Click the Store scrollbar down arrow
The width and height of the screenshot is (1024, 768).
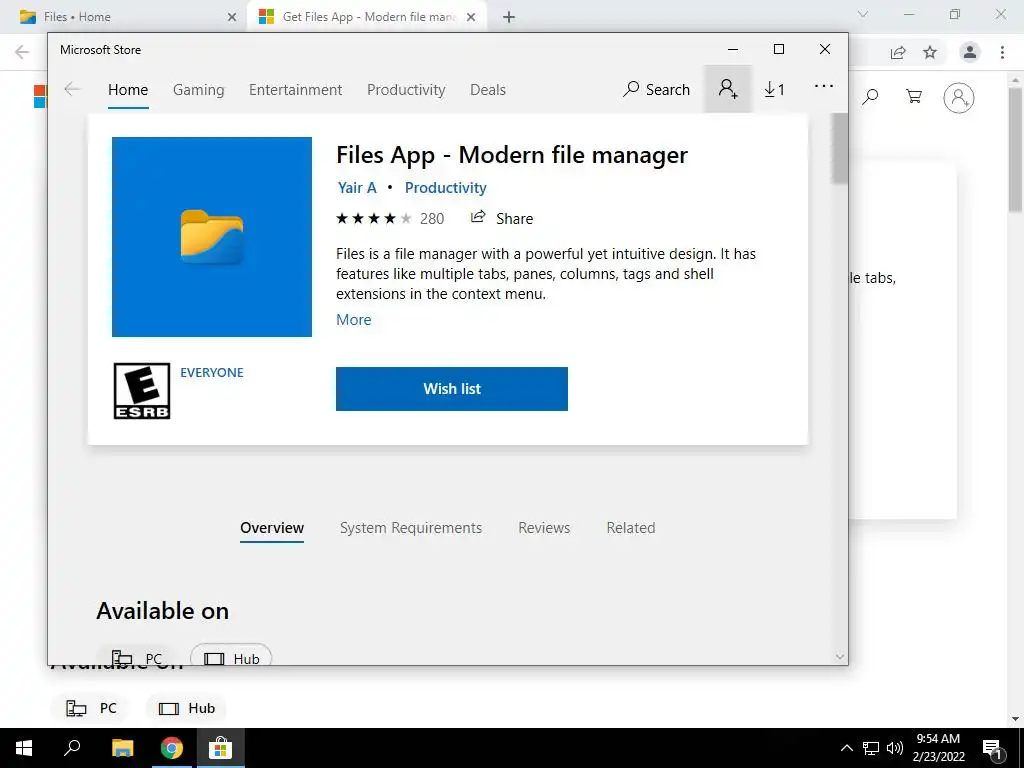click(840, 656)
